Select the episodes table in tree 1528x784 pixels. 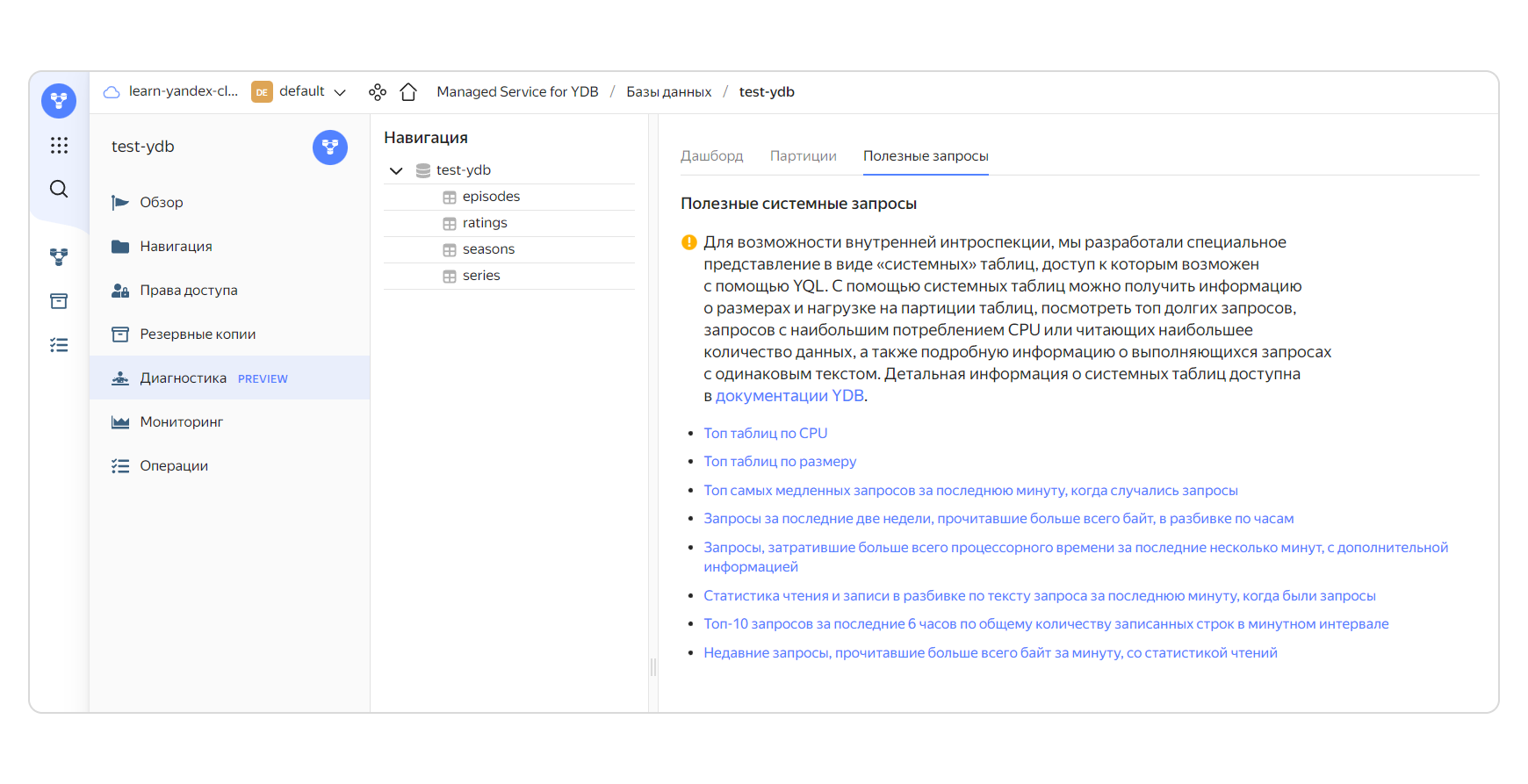pos(491,197)
